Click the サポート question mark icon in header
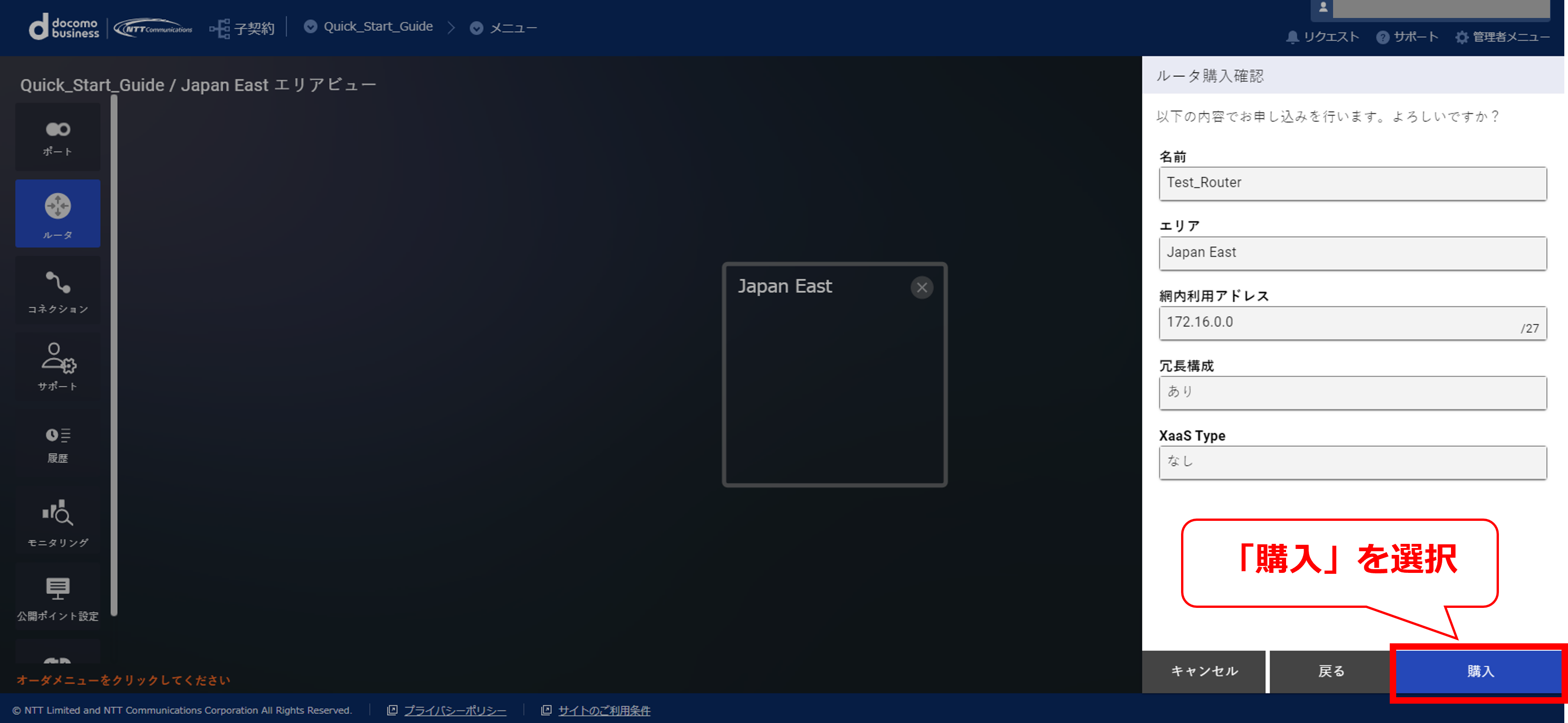The image size is (1568, 723). 1382,37
